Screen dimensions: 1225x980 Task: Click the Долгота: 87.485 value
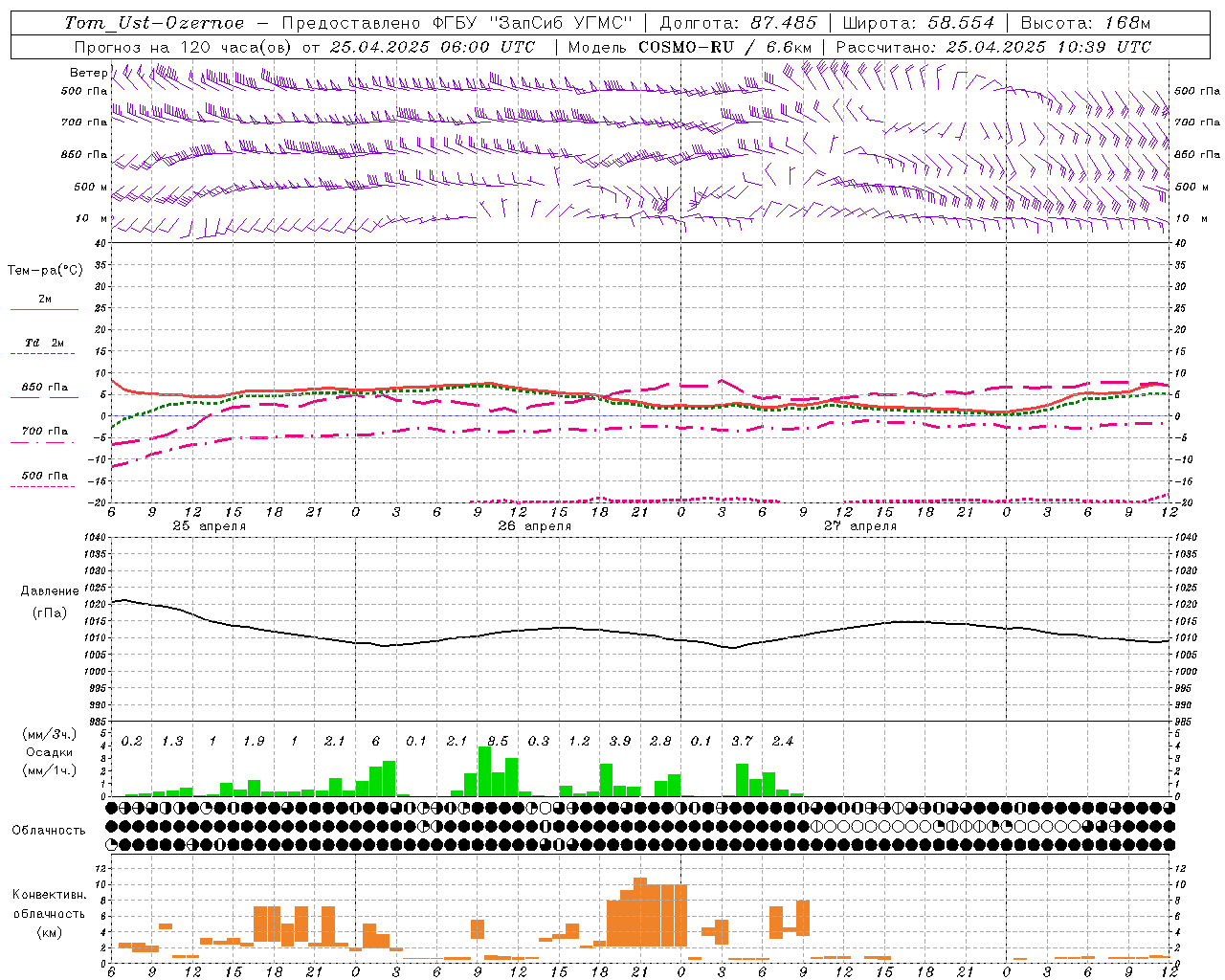tap(738, 23)
